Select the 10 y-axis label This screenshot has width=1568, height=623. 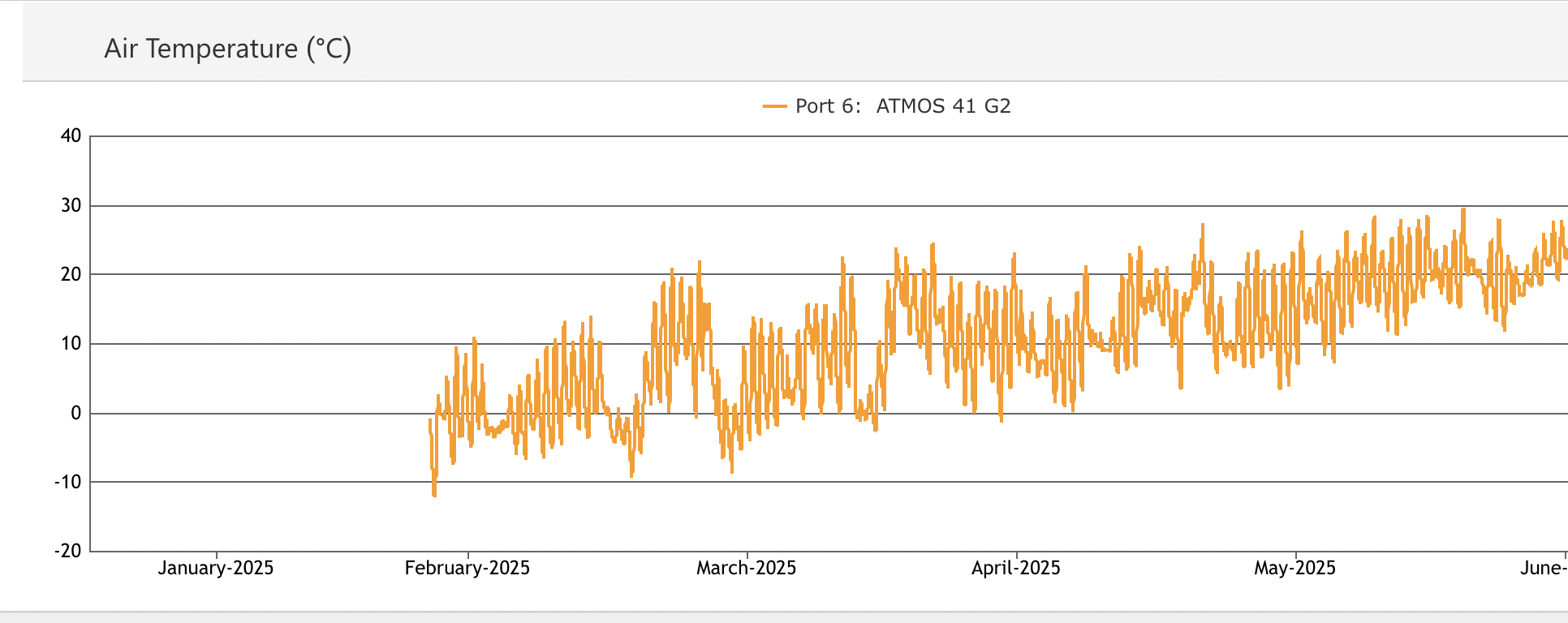coord(71,344)
